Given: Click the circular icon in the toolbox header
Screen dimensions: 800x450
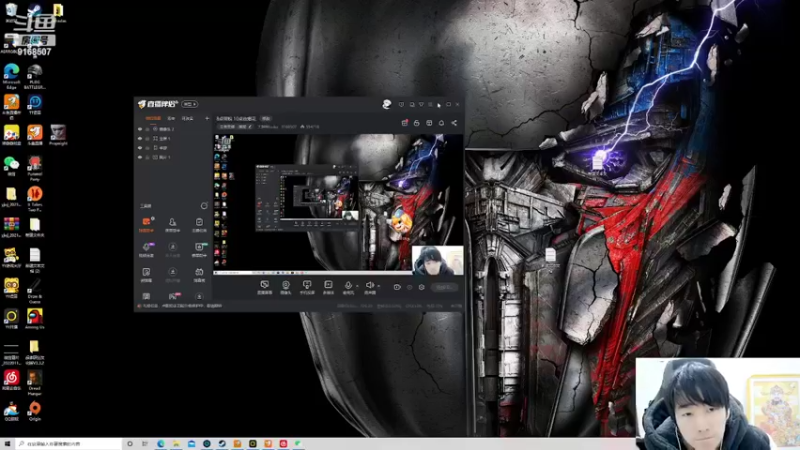Looking at the screenshot, I should pos(204,206).
